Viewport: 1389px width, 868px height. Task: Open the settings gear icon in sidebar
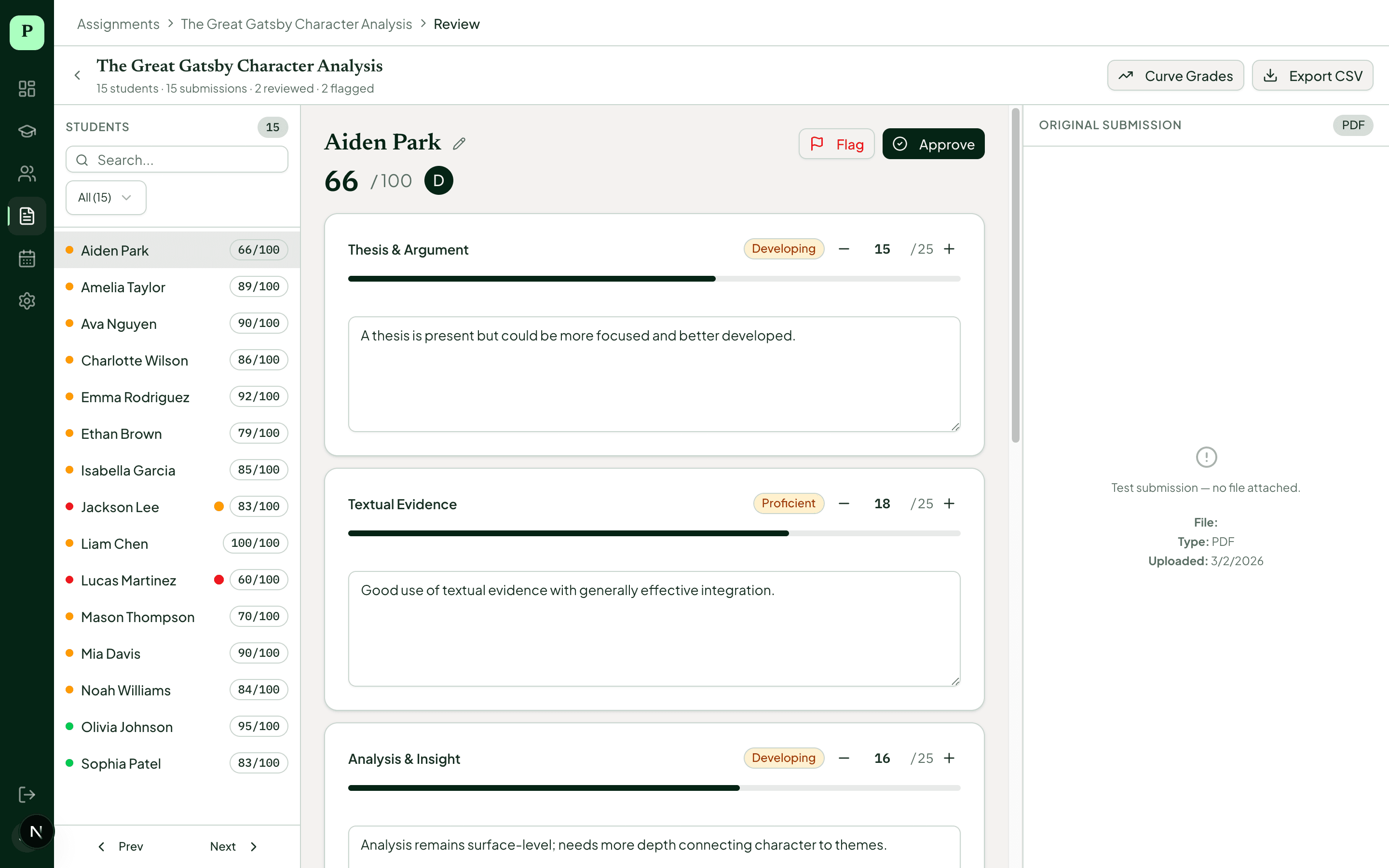coord(27,301)
